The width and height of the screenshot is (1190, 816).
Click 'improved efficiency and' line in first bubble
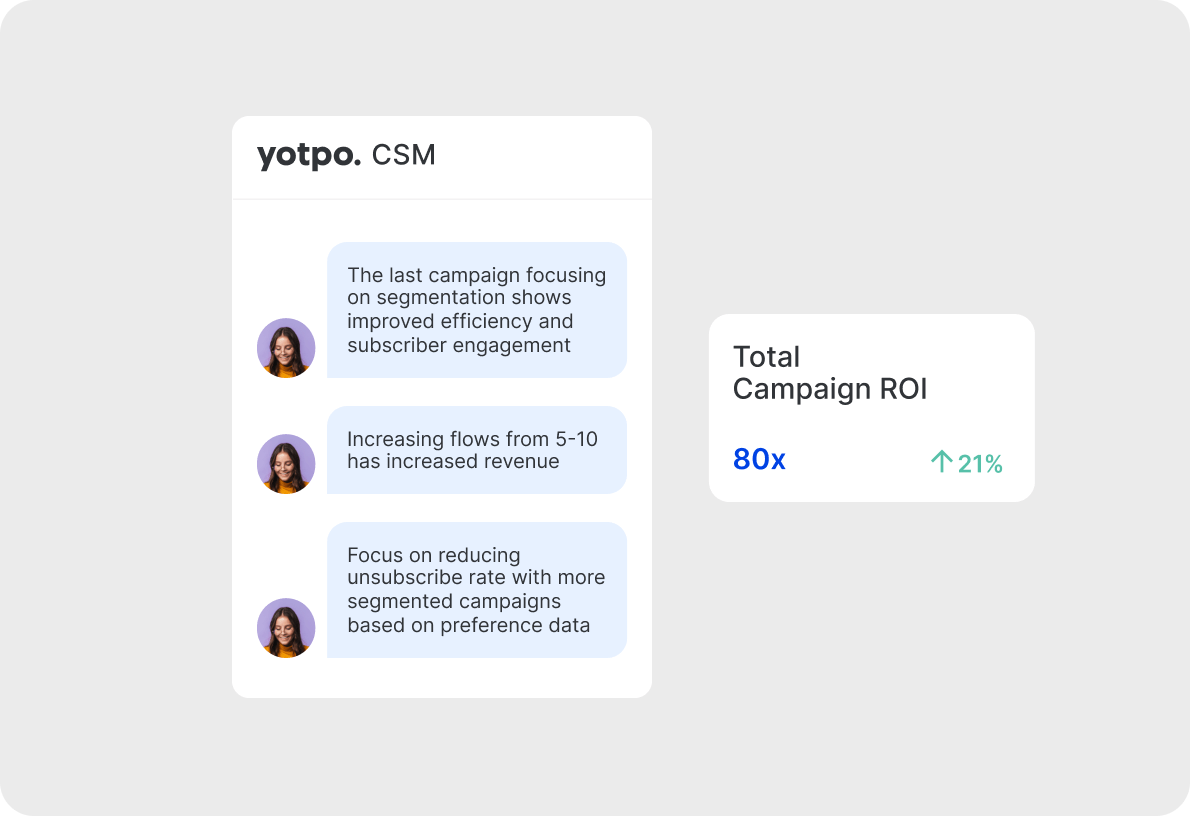[x=460, y=321]
